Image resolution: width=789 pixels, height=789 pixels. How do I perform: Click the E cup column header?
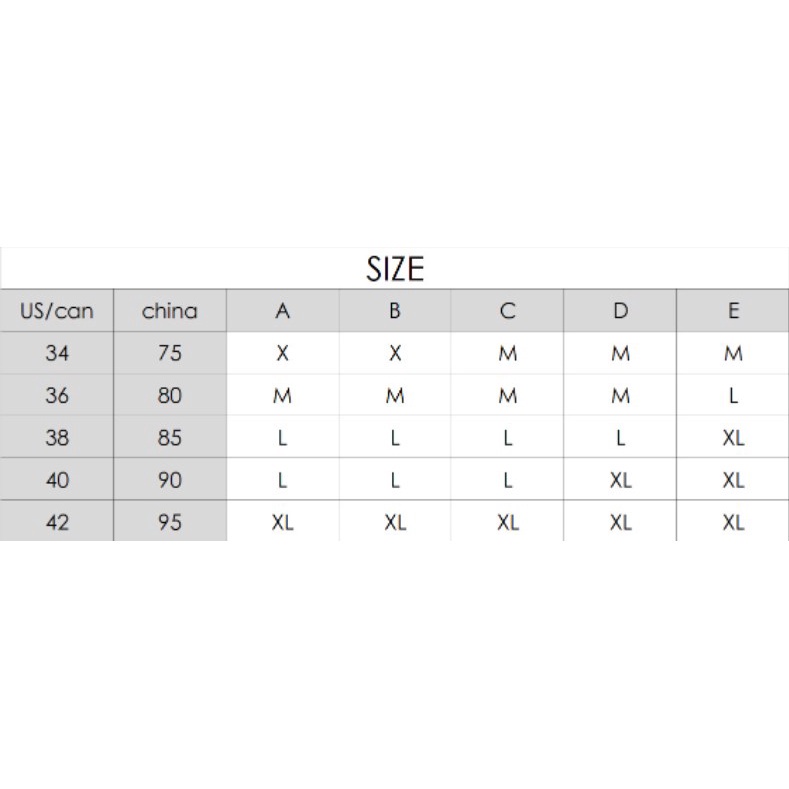point(733,311)
